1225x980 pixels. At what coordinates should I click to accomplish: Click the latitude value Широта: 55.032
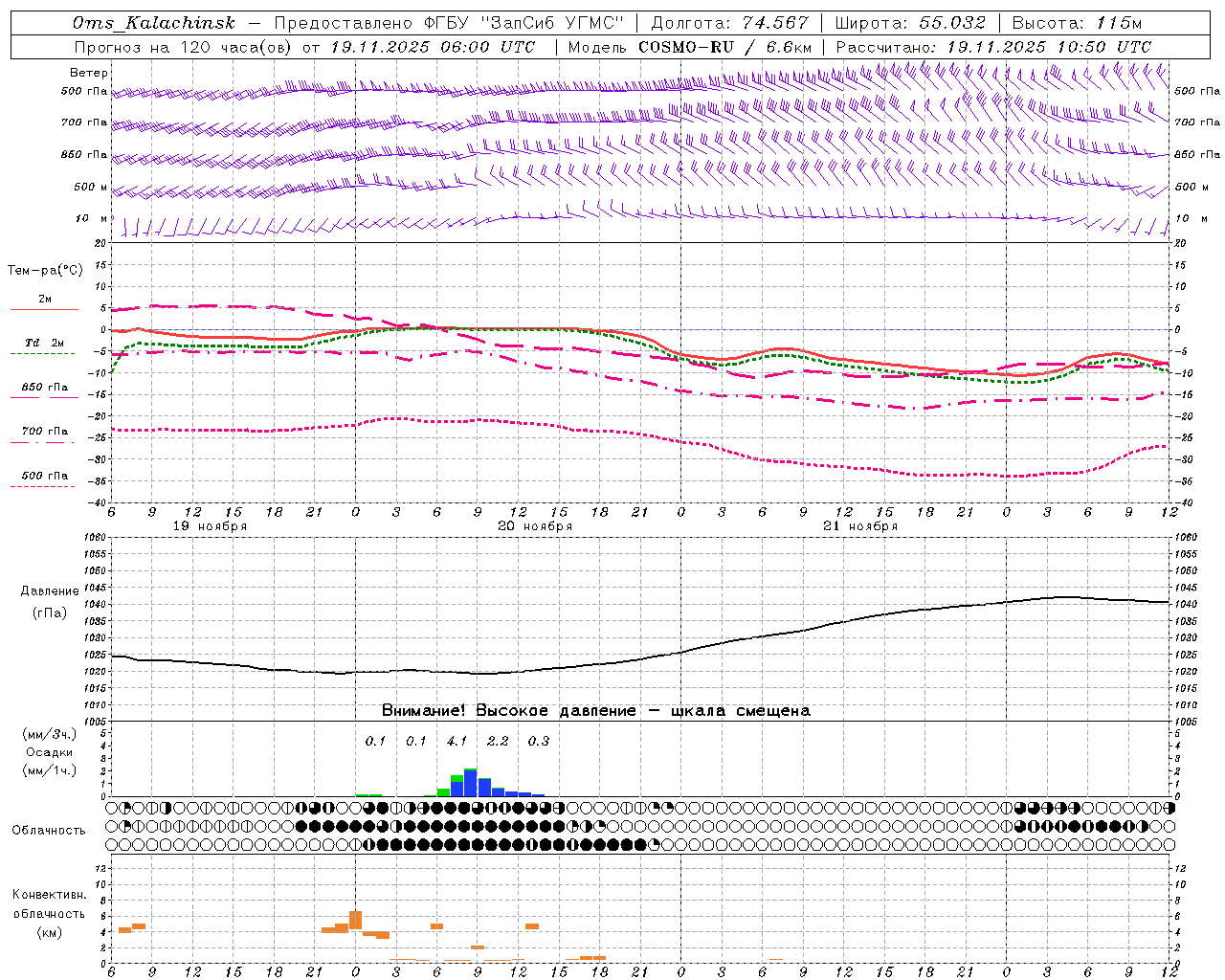(x=910, y=23)
